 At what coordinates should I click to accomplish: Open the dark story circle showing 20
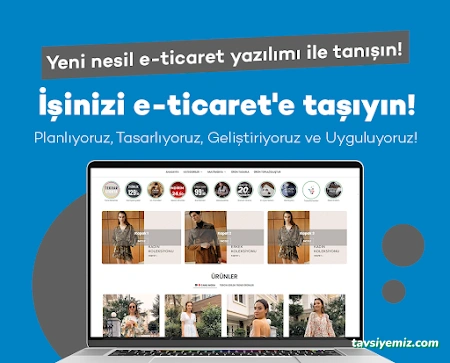click(244, 190)
